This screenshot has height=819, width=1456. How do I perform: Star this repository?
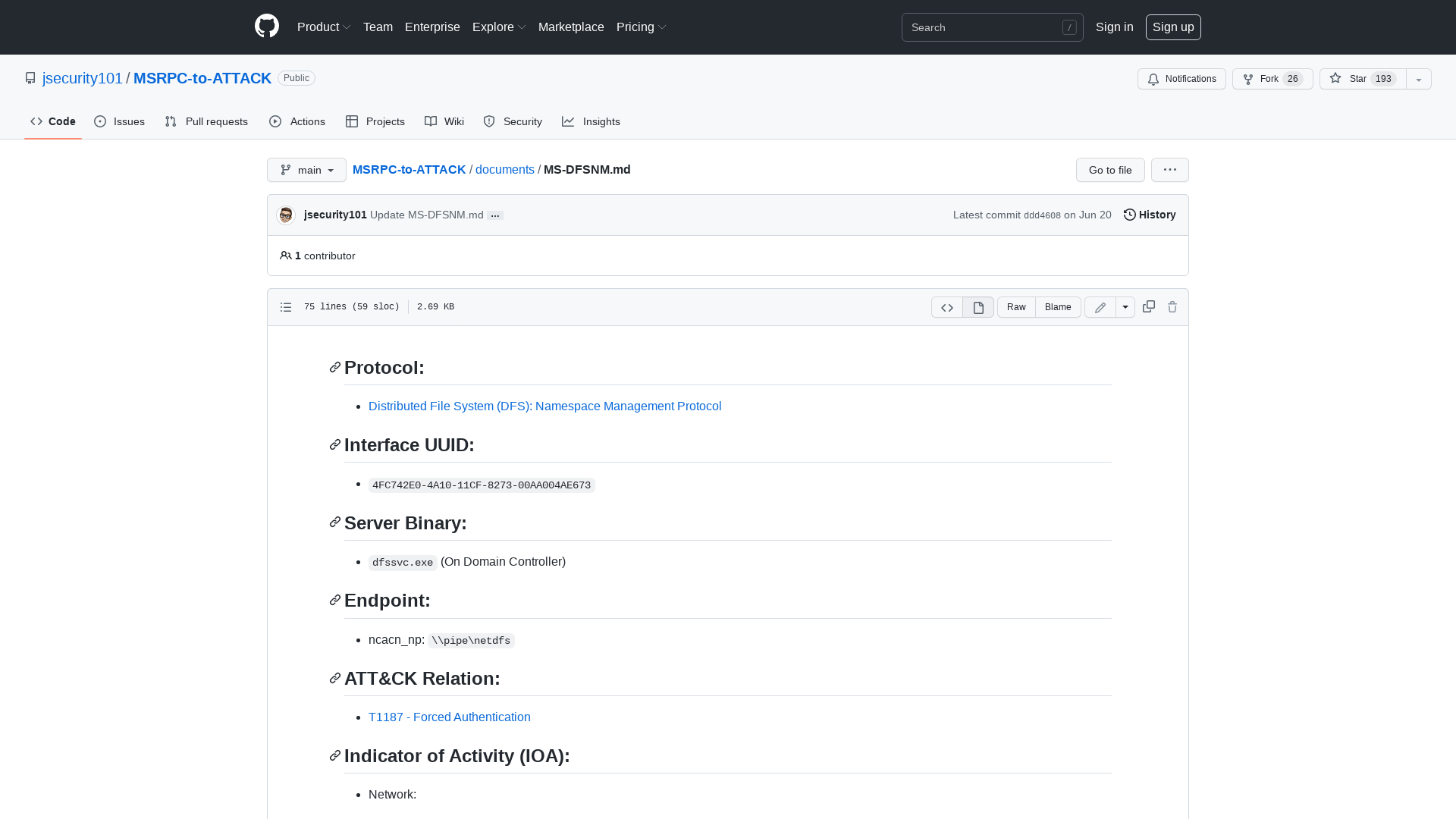coord(1362,79)
